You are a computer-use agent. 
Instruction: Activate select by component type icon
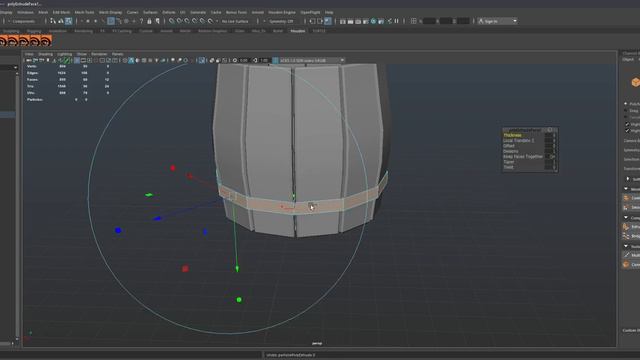68,21
